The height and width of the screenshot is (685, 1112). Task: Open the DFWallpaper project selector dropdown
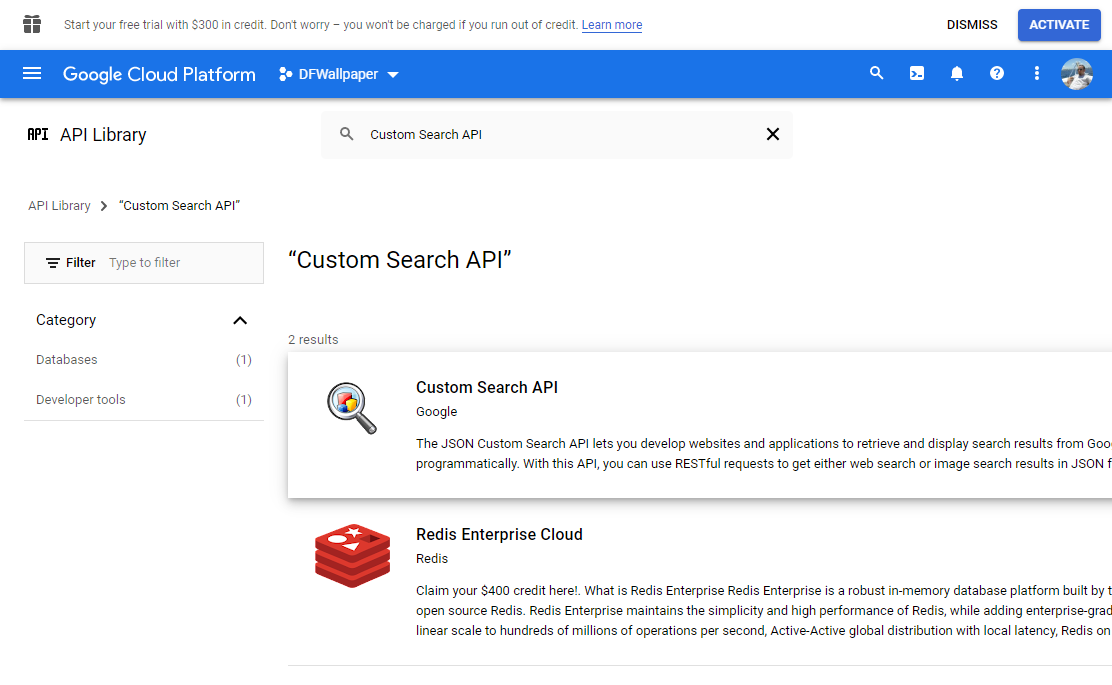pos(339,74)
